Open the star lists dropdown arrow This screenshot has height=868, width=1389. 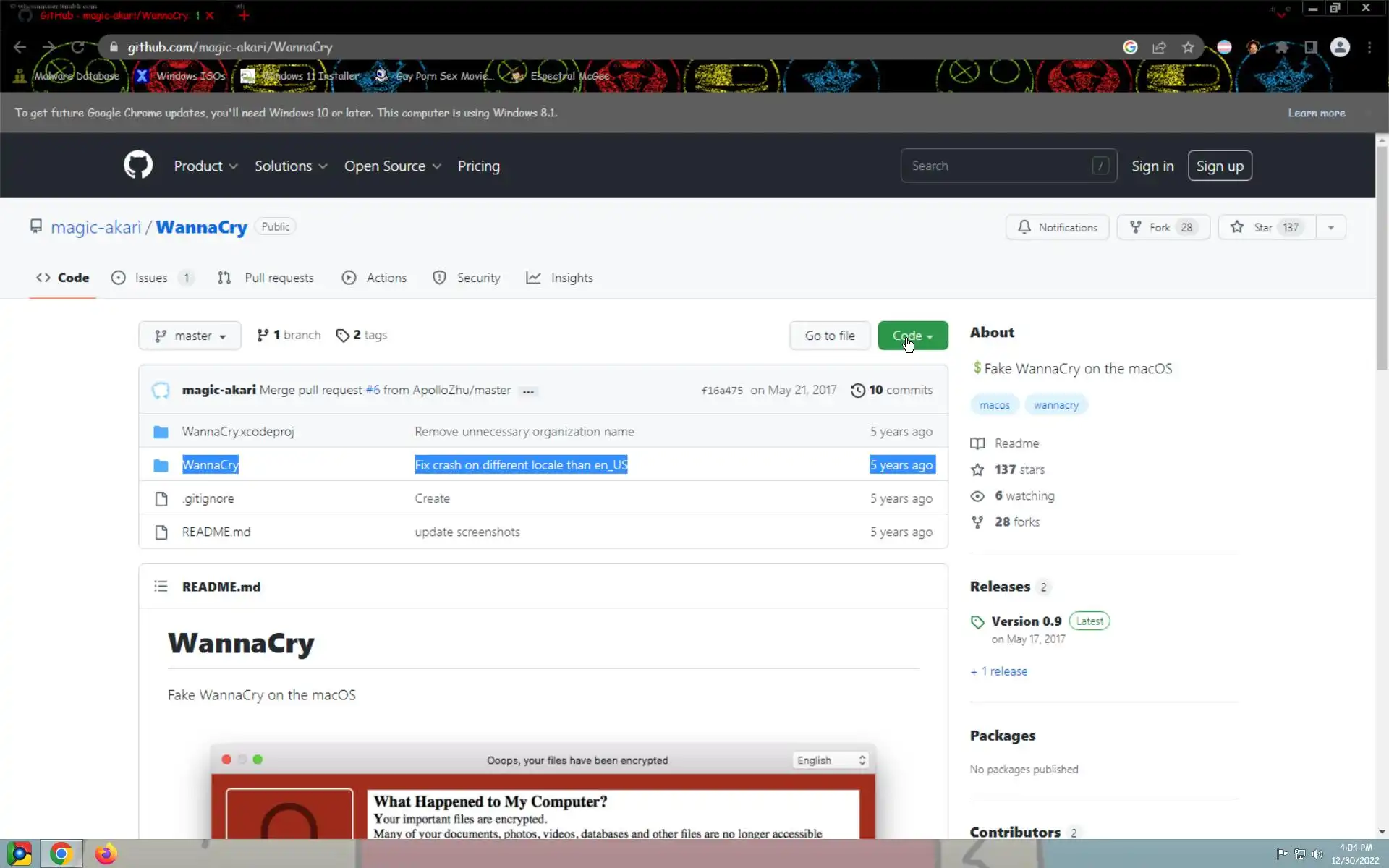pyautogui.click(x=1330, y=227)
